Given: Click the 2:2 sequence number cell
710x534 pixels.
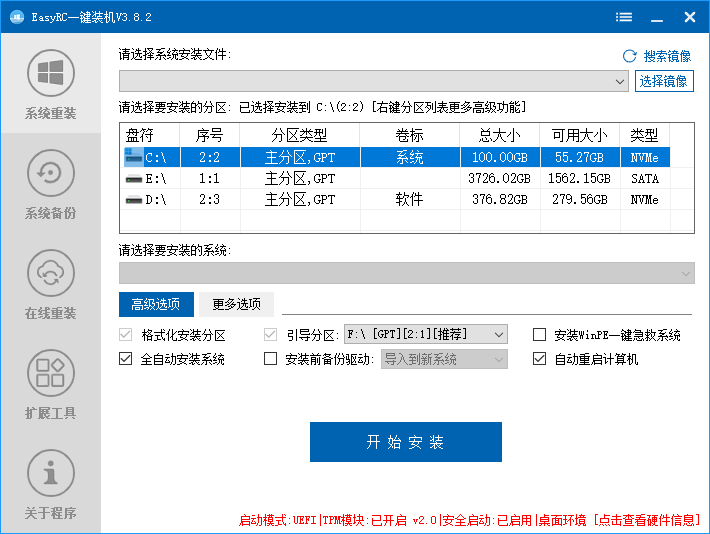Looking at the screenshot, I should pyautogui.click(x=210, y=157).
